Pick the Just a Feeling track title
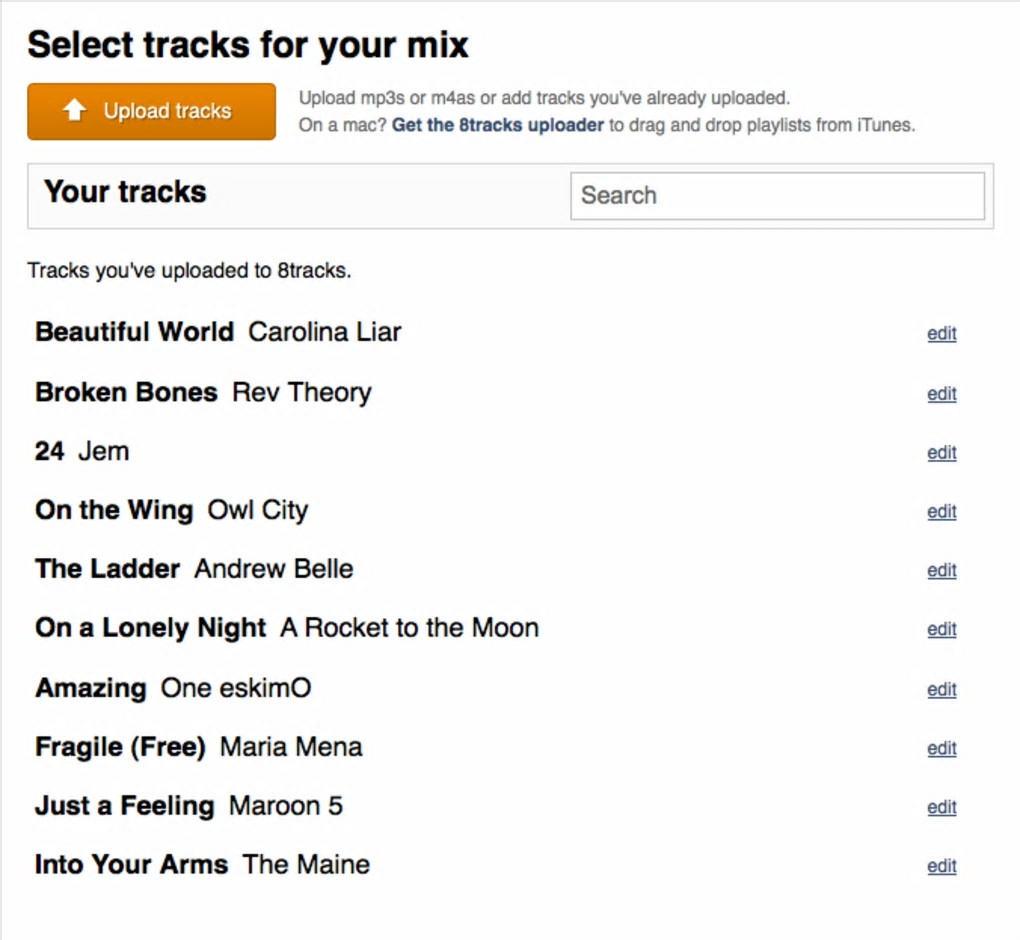The height and width of the screenshot is (940, 1020). click(x=125, y=806)
